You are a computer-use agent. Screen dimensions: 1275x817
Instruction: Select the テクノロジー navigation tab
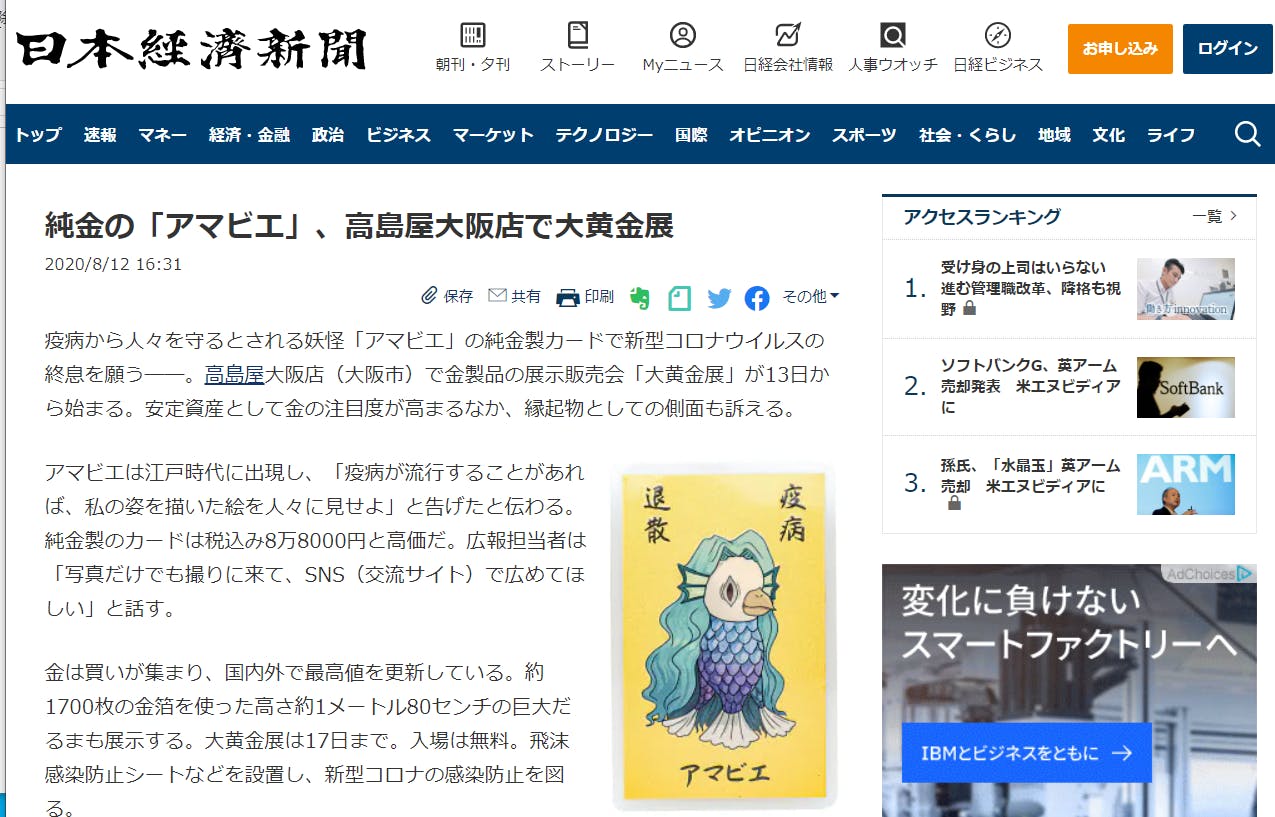604,135
